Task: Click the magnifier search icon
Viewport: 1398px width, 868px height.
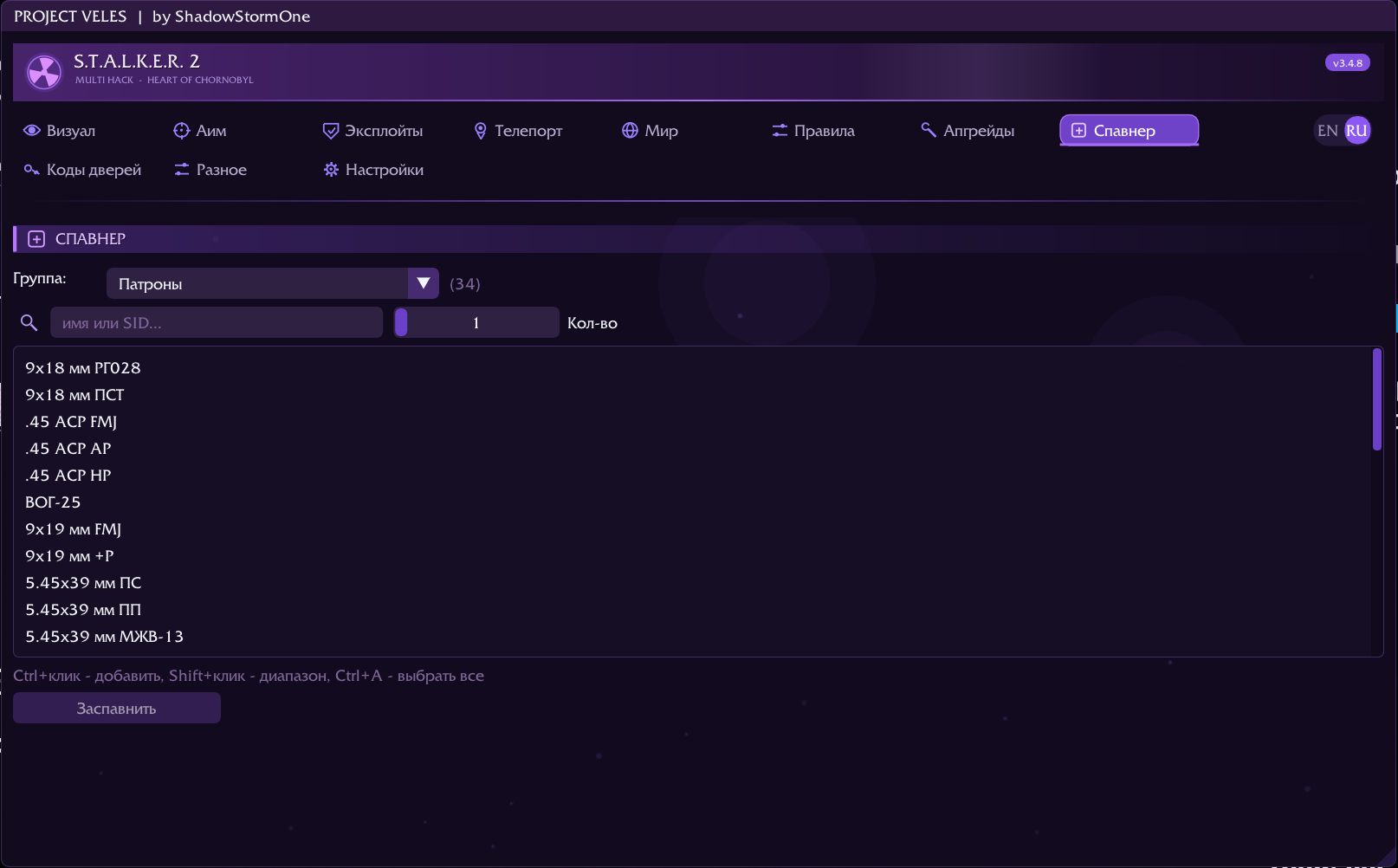Action: 29,323
